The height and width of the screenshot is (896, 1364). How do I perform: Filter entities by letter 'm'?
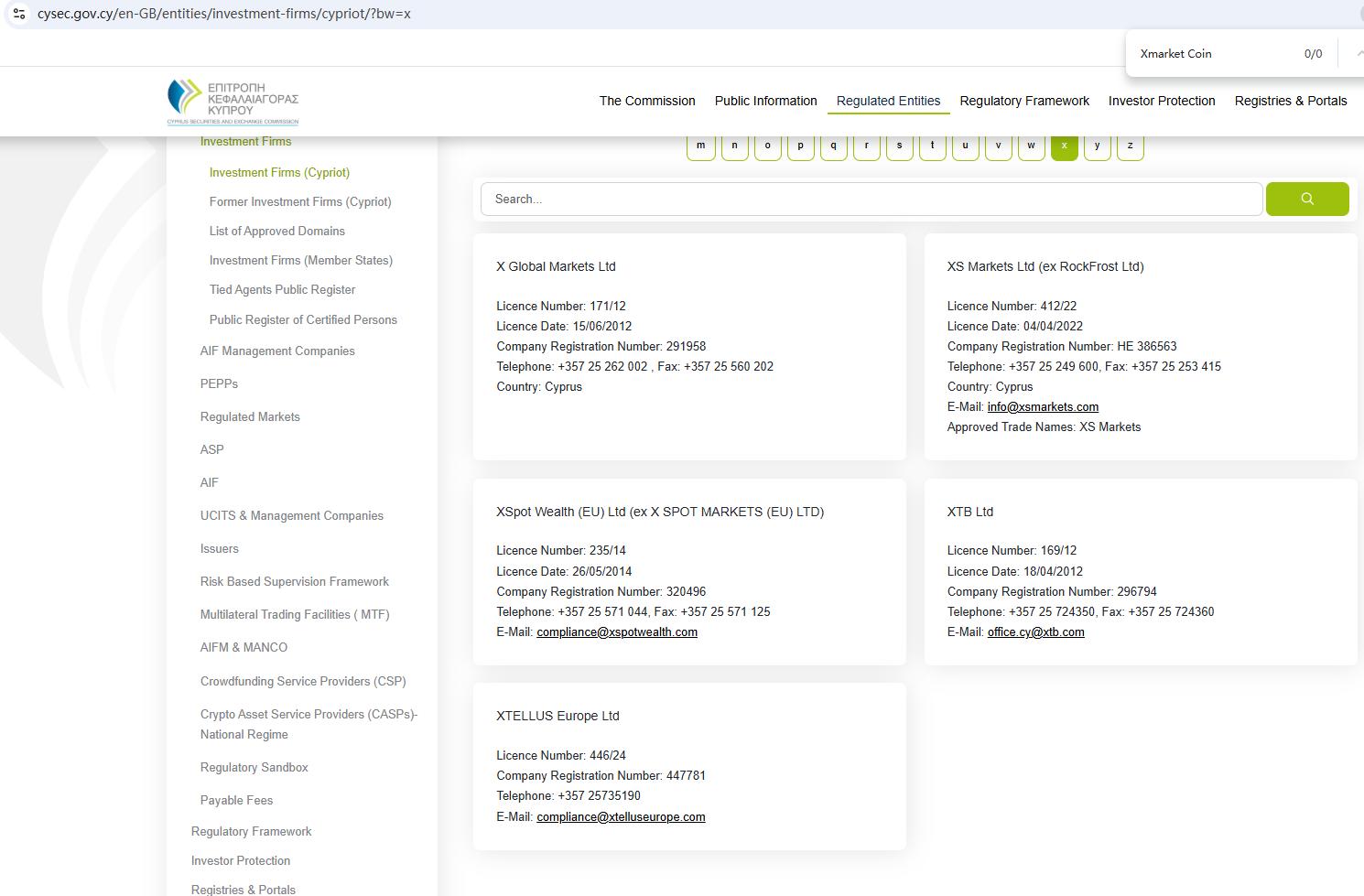(x=701, y=146)
